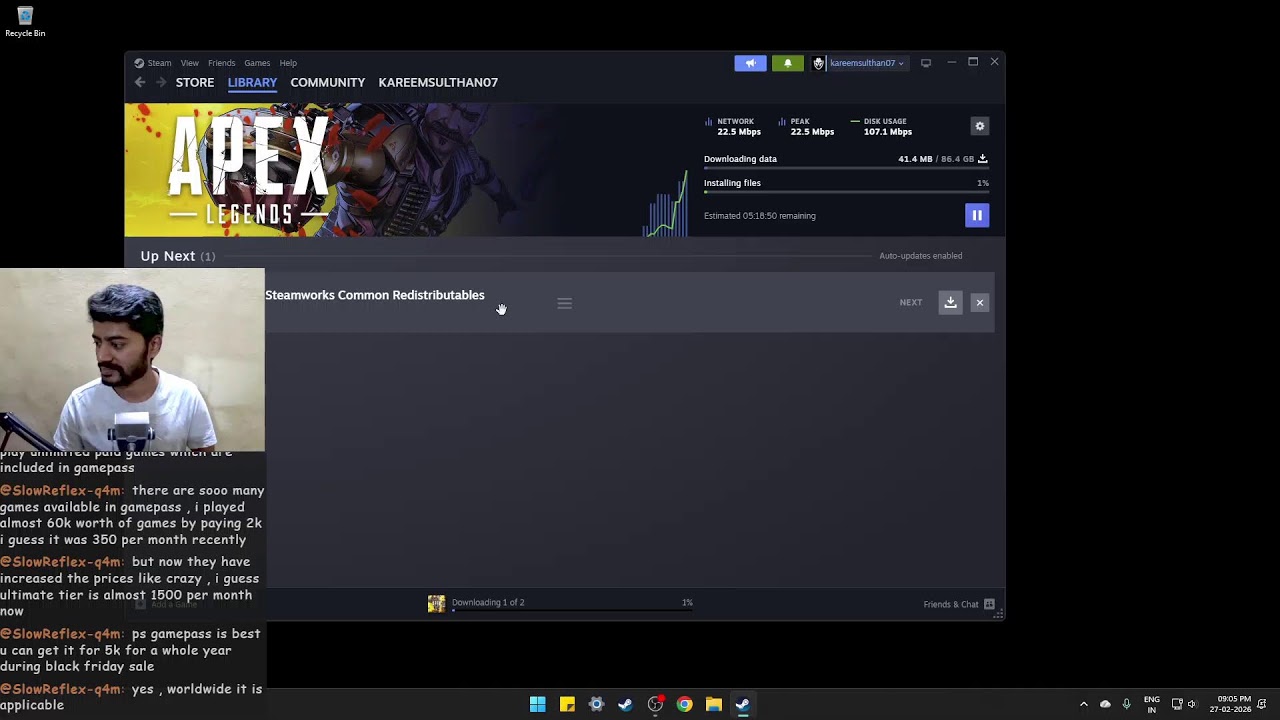The image size is (1280, 720).
Task: Switch to the LIBRARY tab
Action: tap(252, 82)
